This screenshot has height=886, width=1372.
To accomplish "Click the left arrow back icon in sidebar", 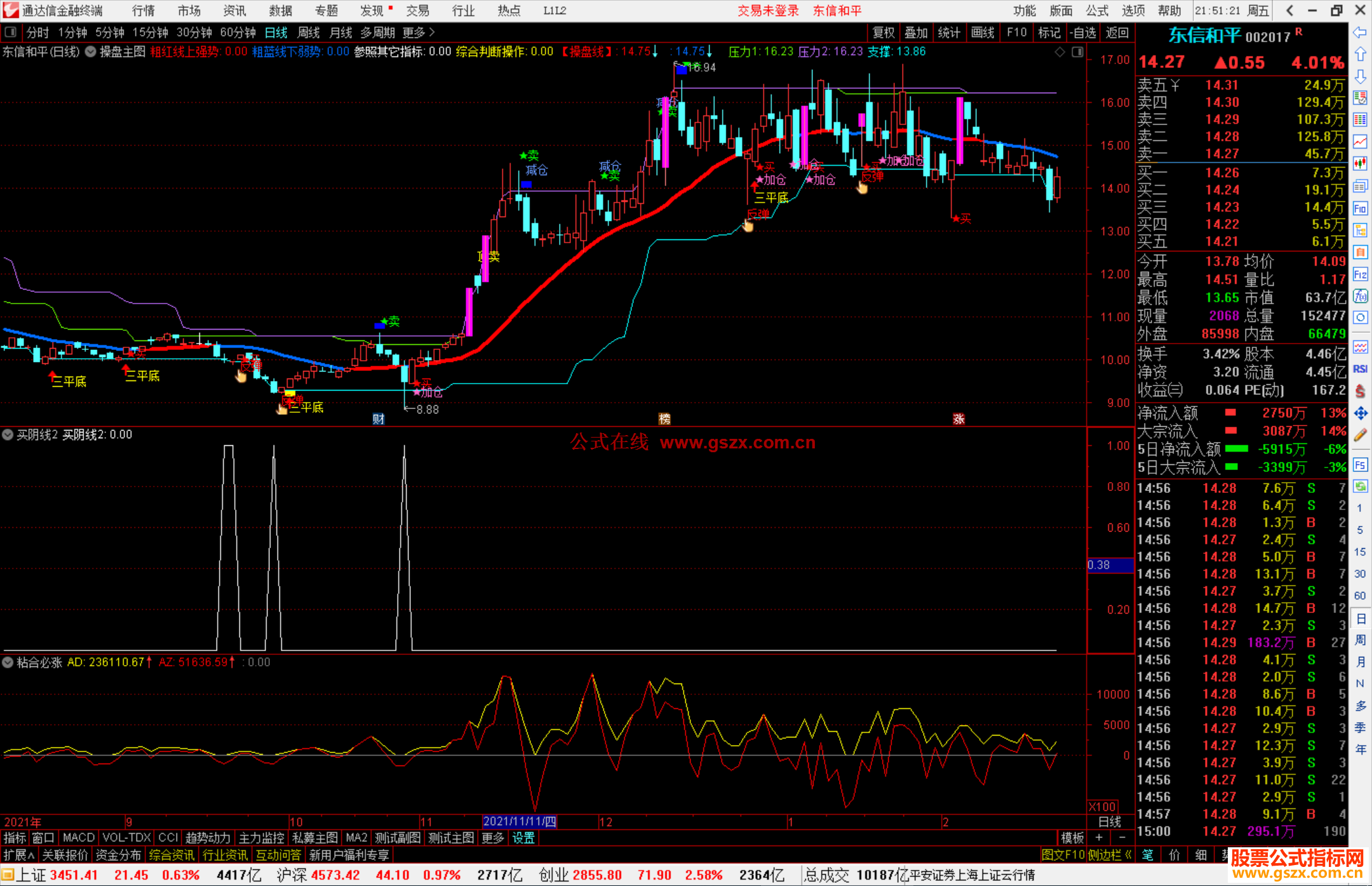I will tap(1360, 32).
